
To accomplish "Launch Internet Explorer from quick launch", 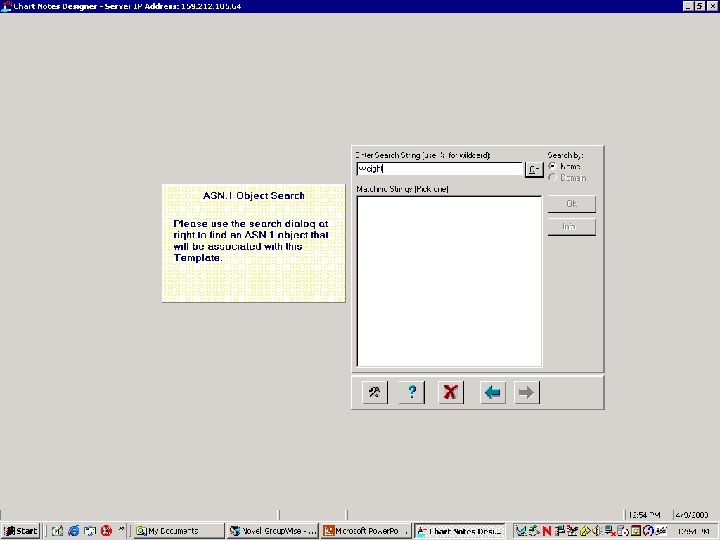I will click(73, 531).
